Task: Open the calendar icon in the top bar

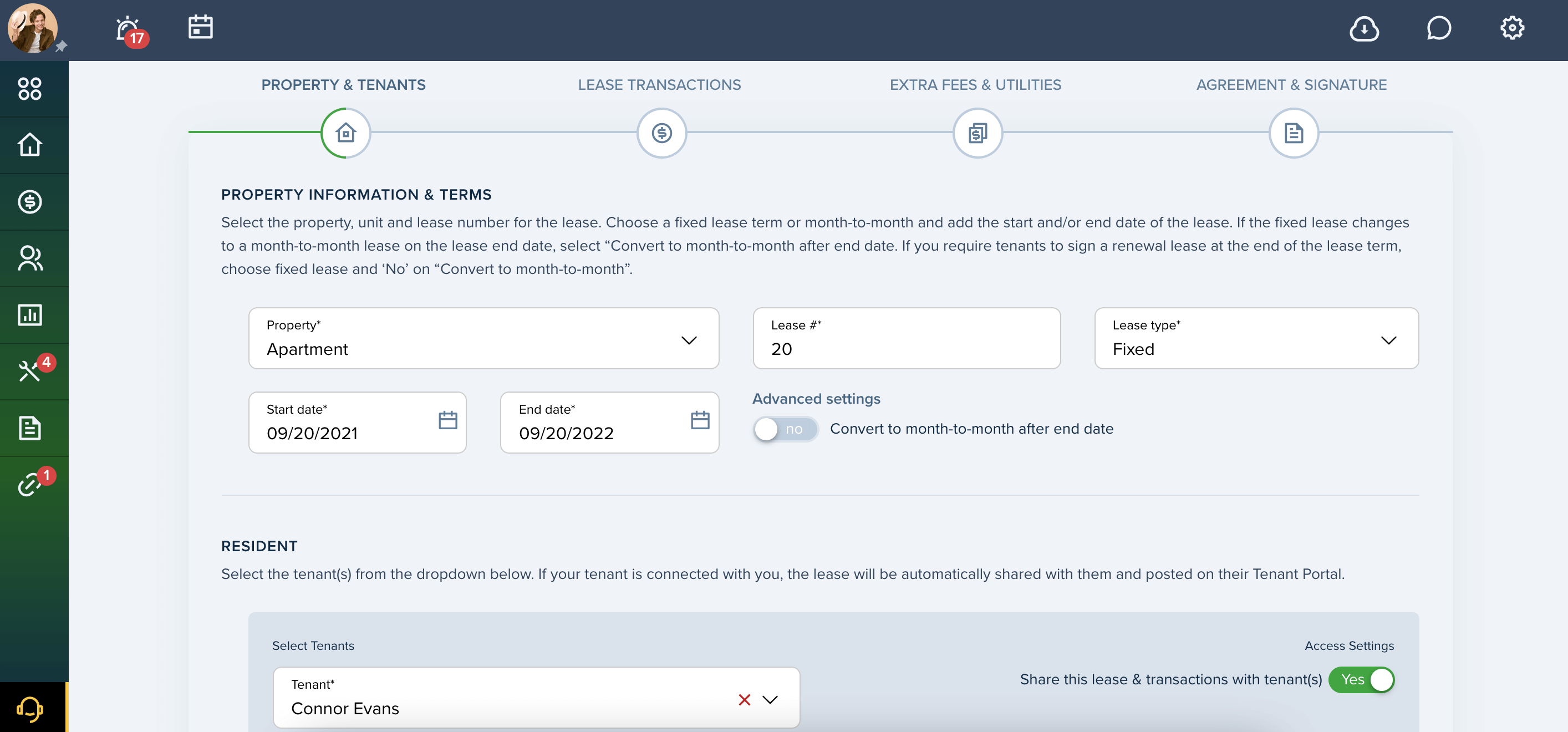Action: pos(200,27)
